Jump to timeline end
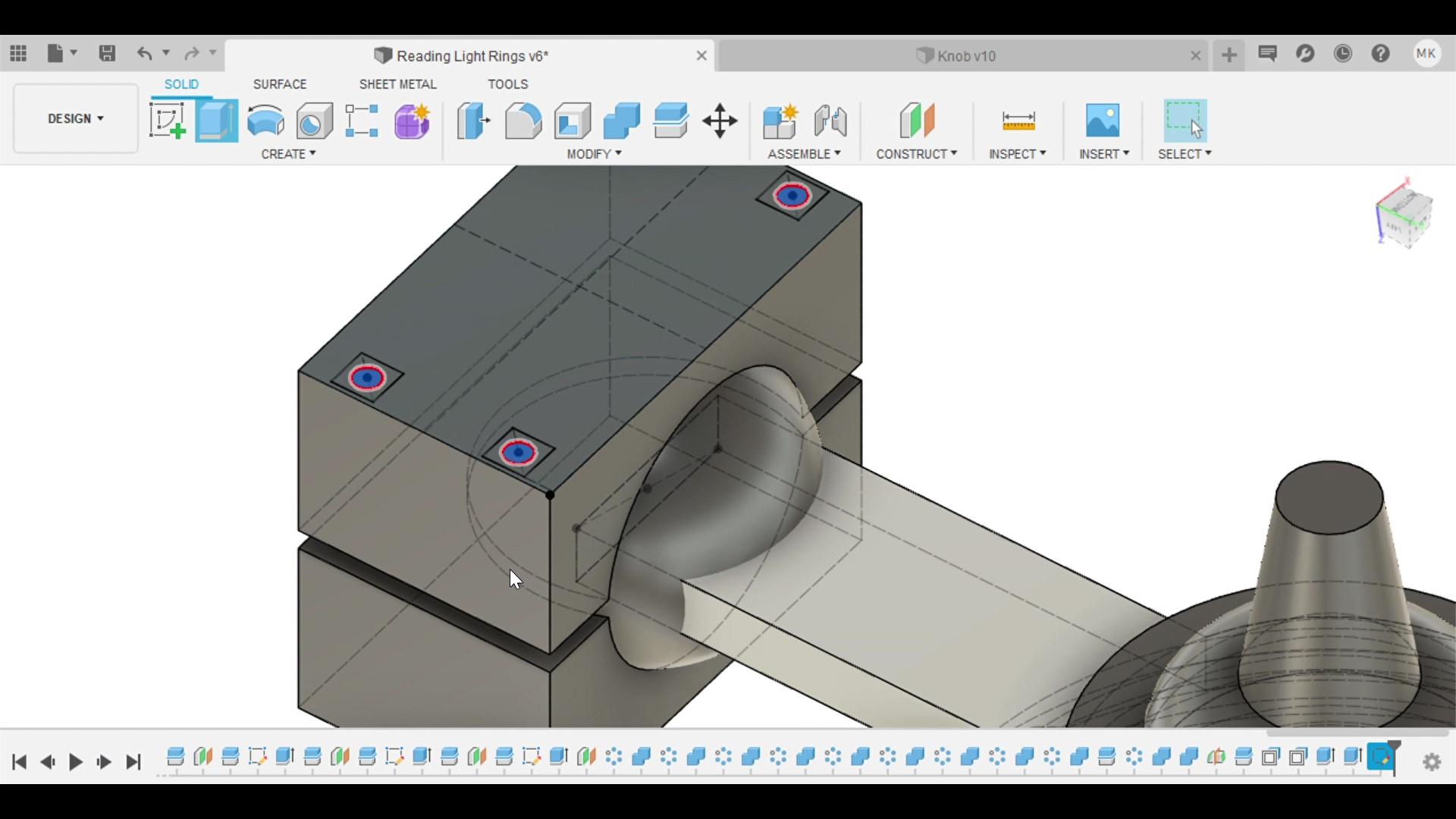 pos(133,761)
